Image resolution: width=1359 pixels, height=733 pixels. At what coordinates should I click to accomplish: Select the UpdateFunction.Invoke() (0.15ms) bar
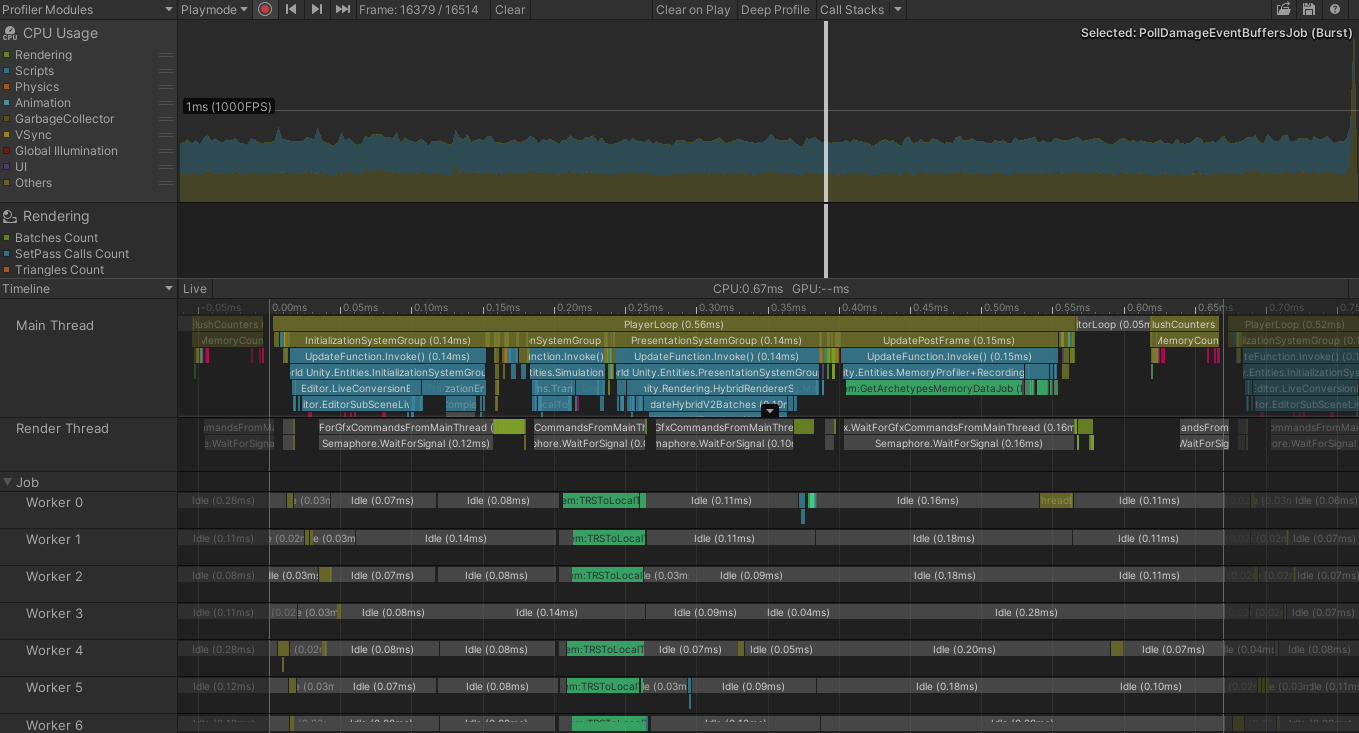pos(949,357)
